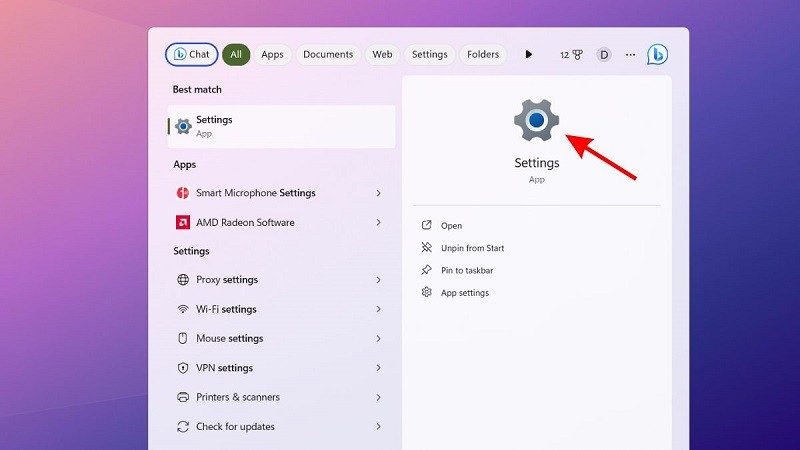
Task: Click the rewards trophy points icon
Action: tap(571, 55)
